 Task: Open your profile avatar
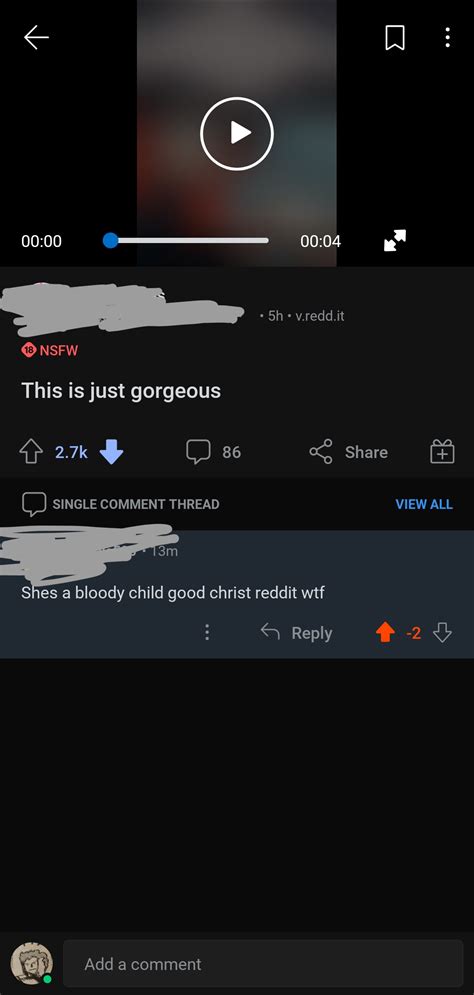(x=31, y=963)
